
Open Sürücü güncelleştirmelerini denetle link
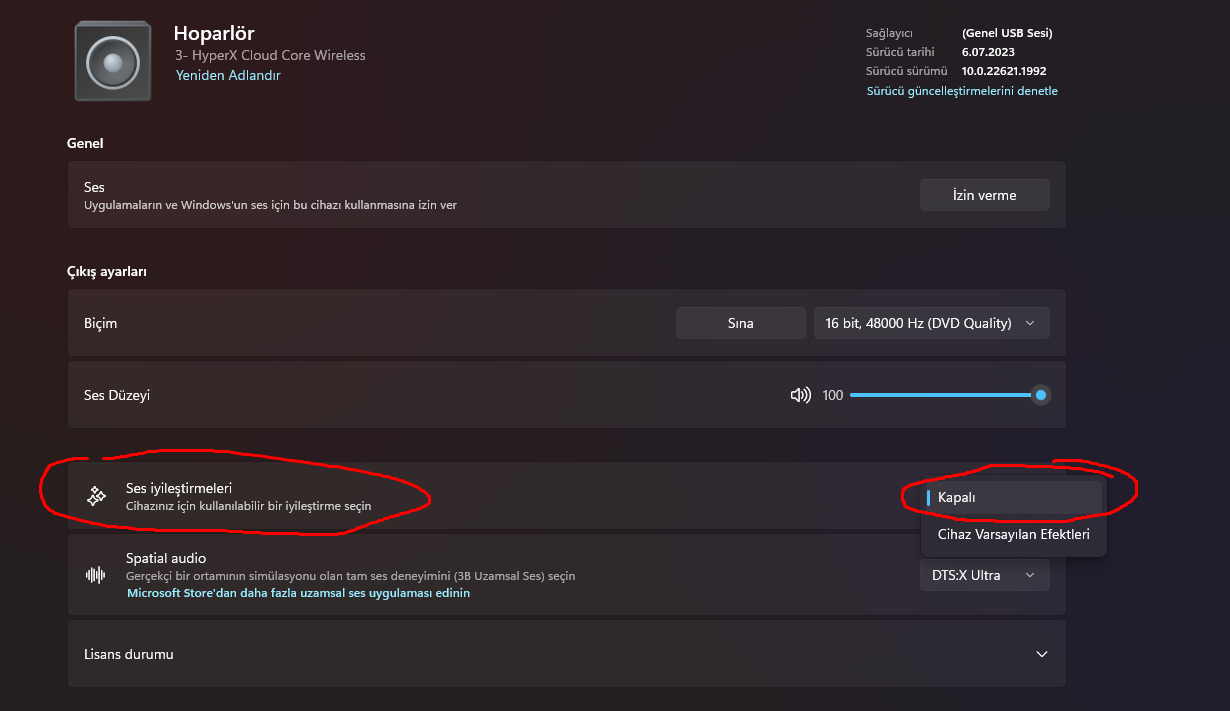coord(961,91)
